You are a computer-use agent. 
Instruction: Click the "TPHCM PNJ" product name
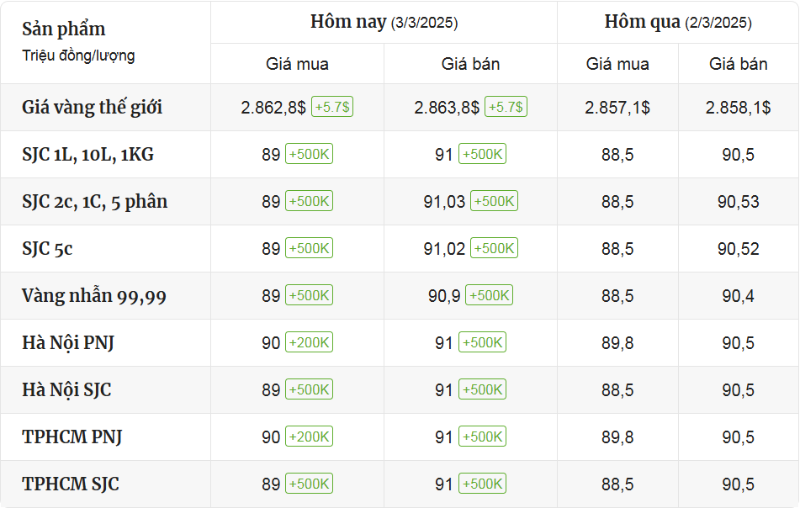click(x=72, y=437)
